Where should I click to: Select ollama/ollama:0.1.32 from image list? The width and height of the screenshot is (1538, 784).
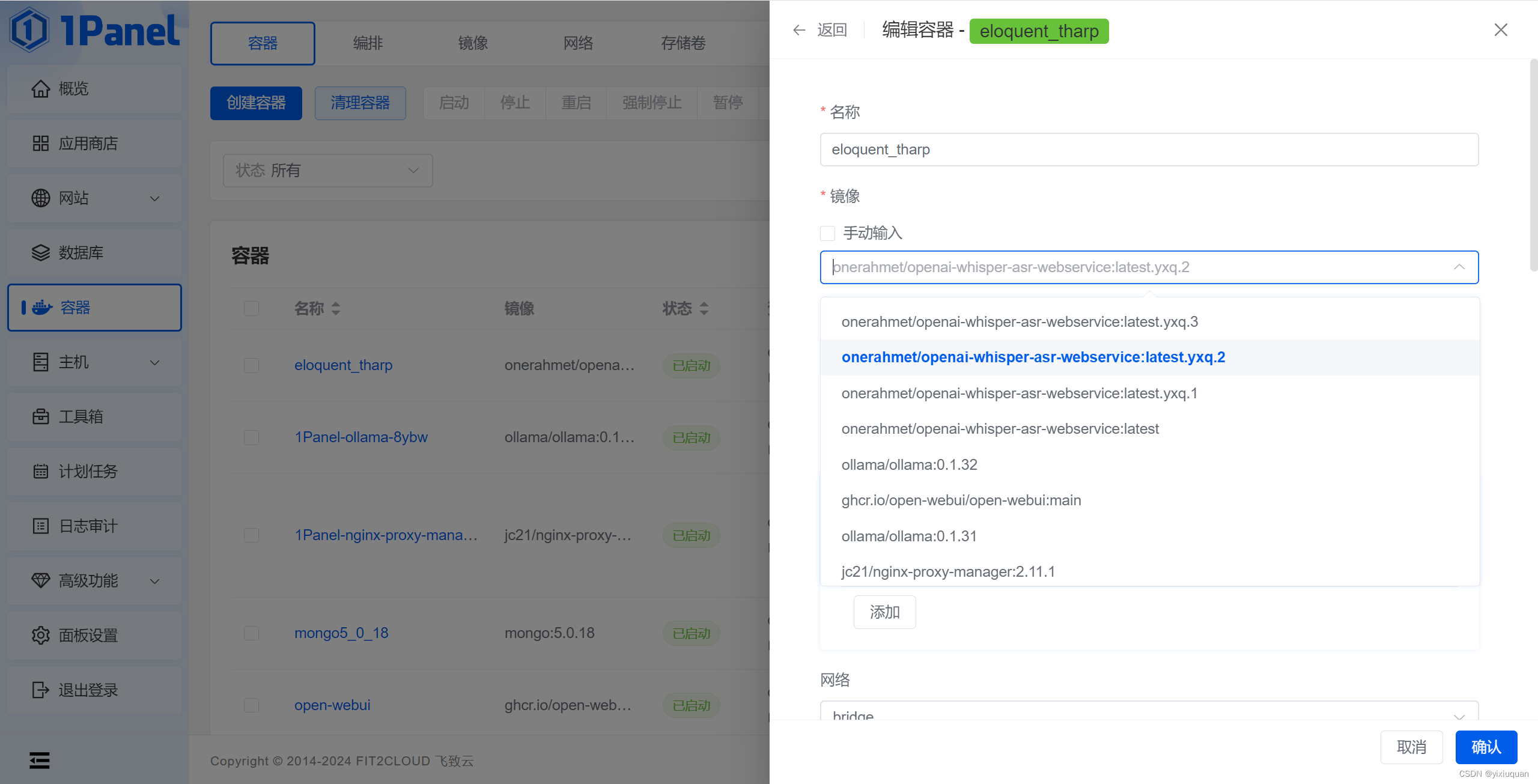[909, 464]
